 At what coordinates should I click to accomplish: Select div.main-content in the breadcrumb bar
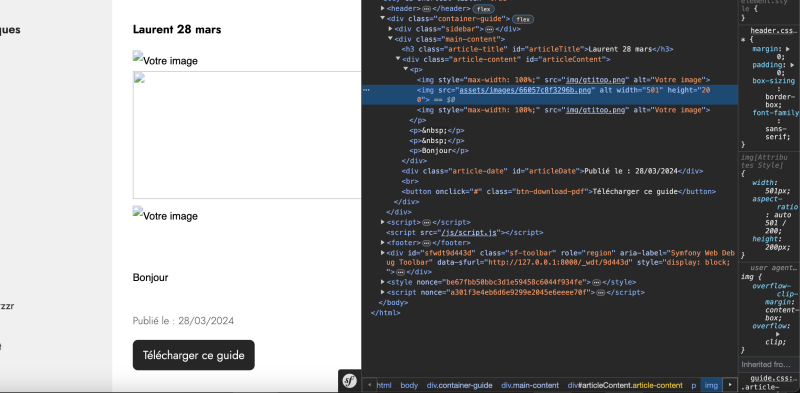coord(530,385)
